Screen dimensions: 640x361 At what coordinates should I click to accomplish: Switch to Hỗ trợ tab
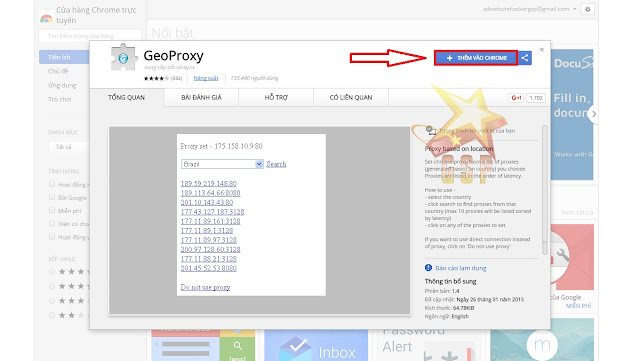point(276,97)
